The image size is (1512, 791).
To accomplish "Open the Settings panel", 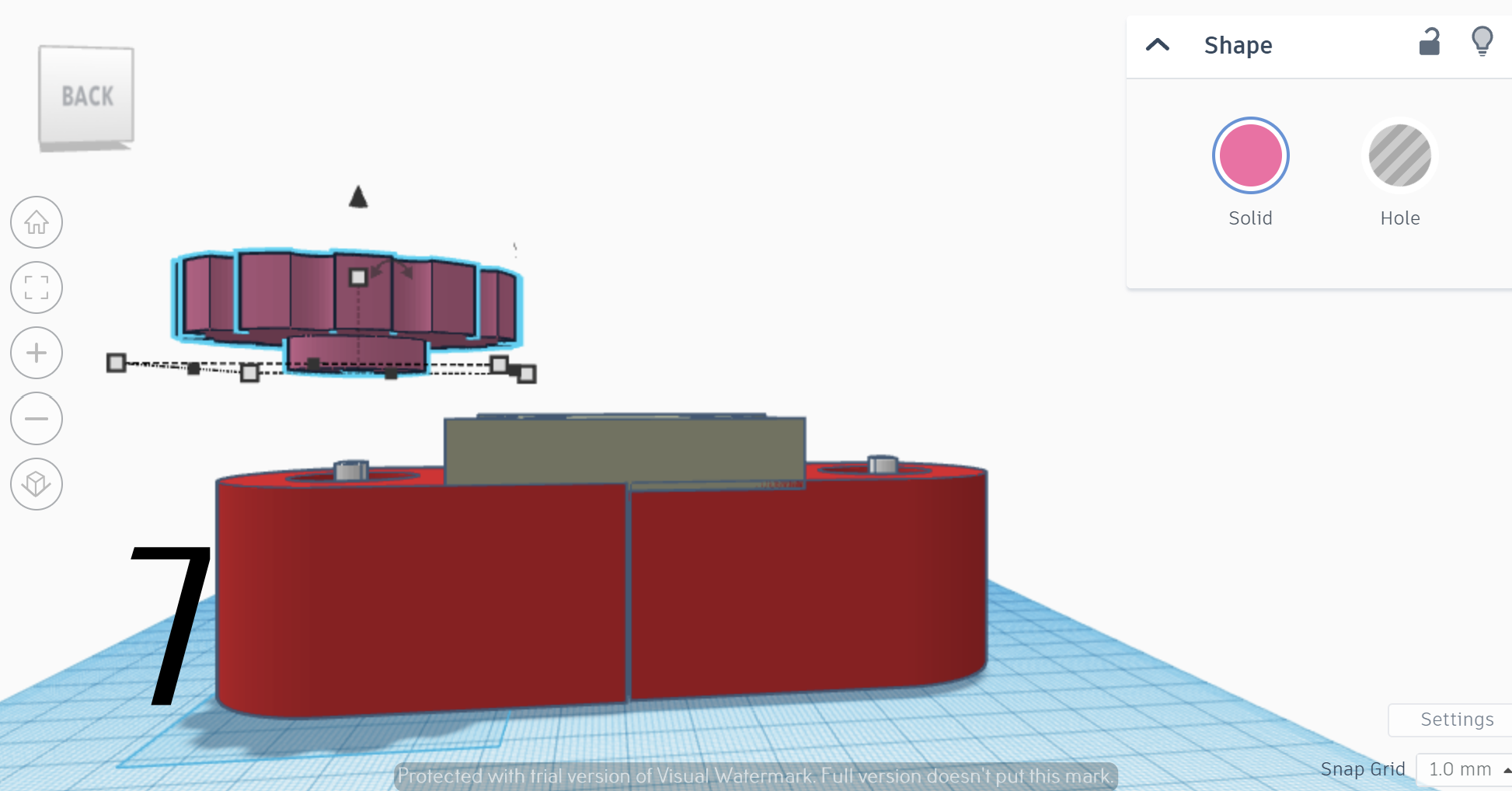I will (1457, 720).
